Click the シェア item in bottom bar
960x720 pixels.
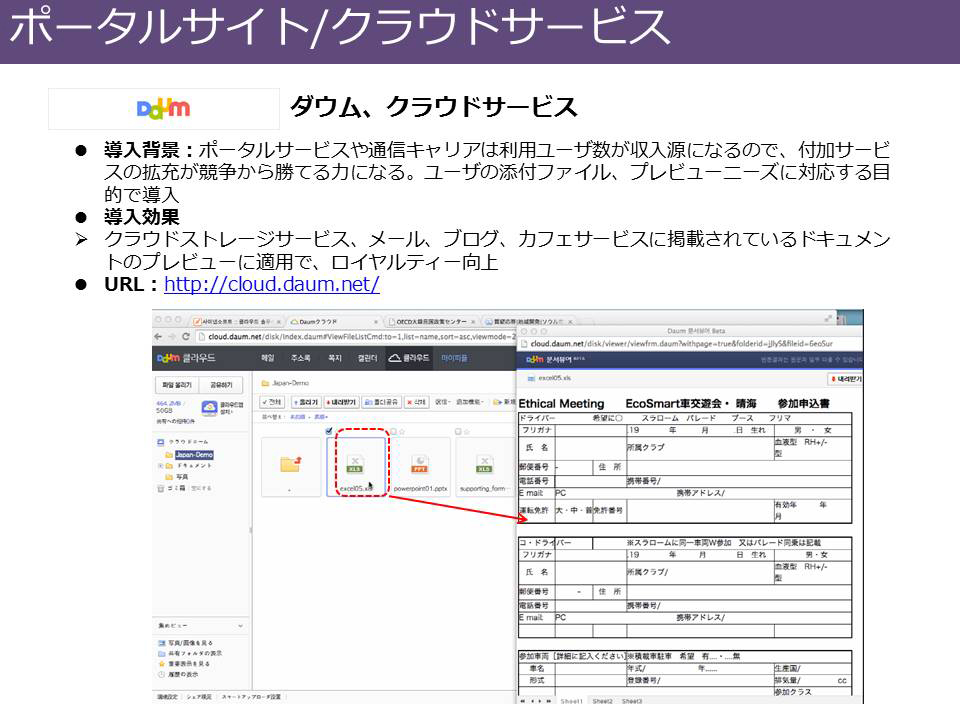(x=199, y=697)
